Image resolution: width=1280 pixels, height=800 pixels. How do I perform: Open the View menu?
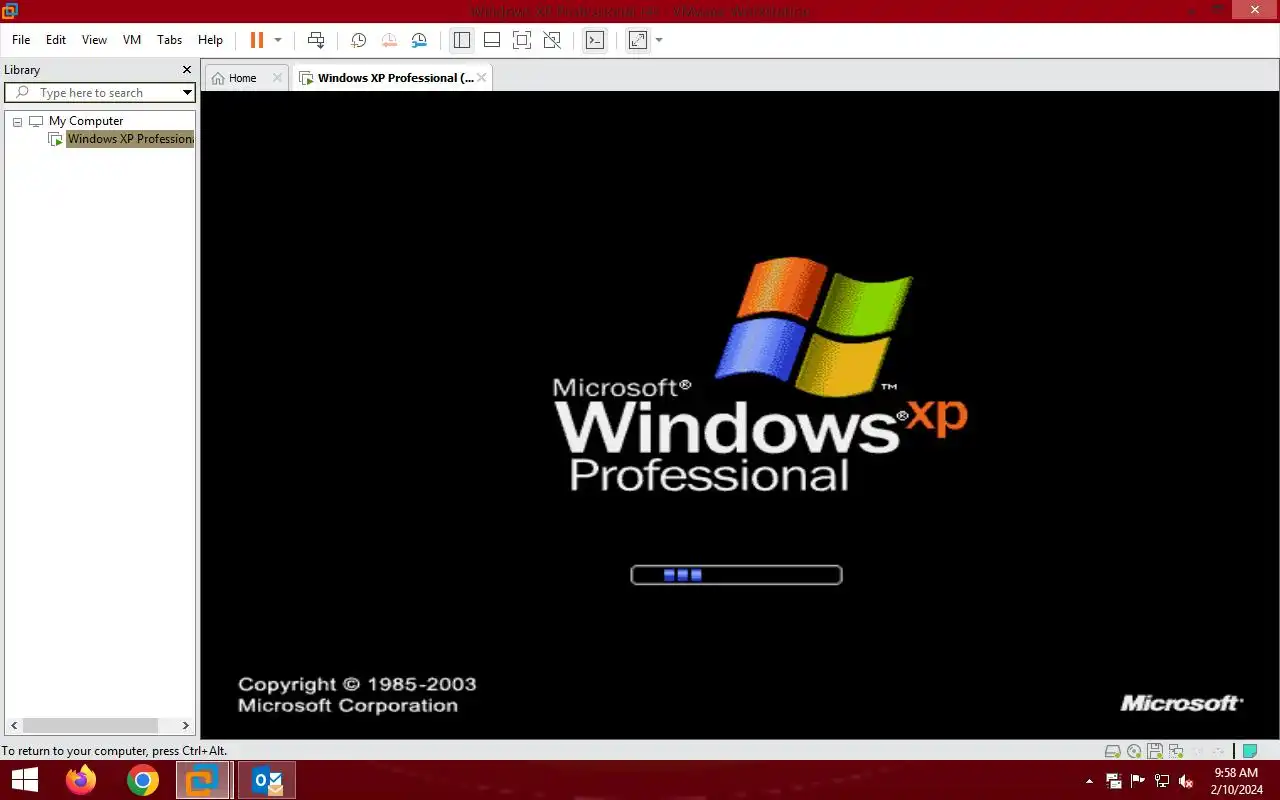[x=94, y=40]
